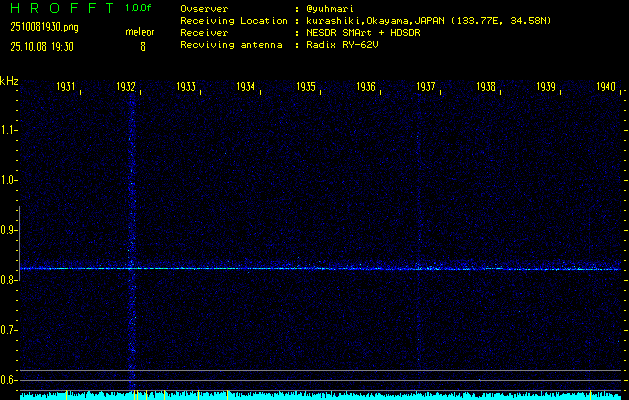Click the receiver name NESDR SMArt + HDSDR

tap(362, 33)
